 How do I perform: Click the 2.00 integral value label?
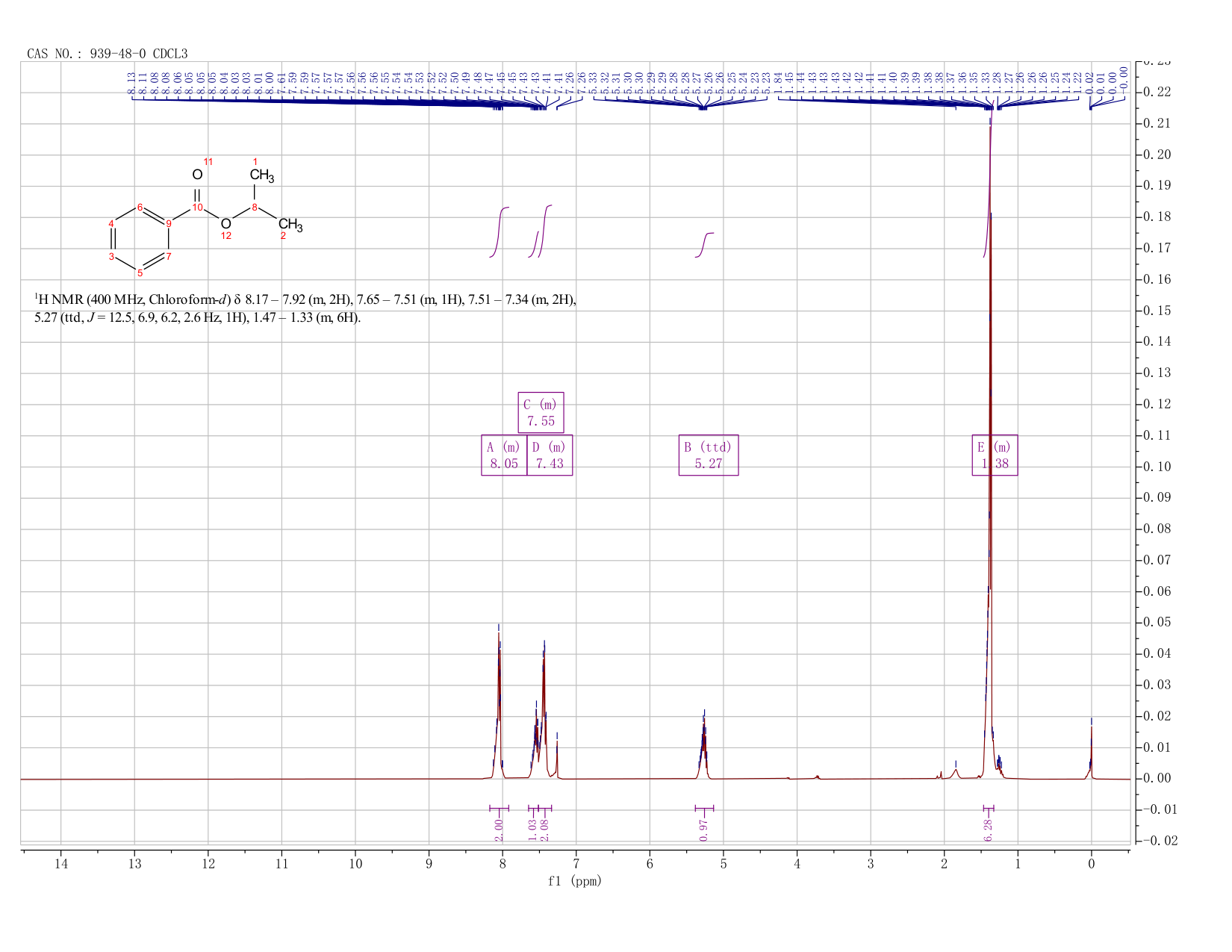(499, 829)
